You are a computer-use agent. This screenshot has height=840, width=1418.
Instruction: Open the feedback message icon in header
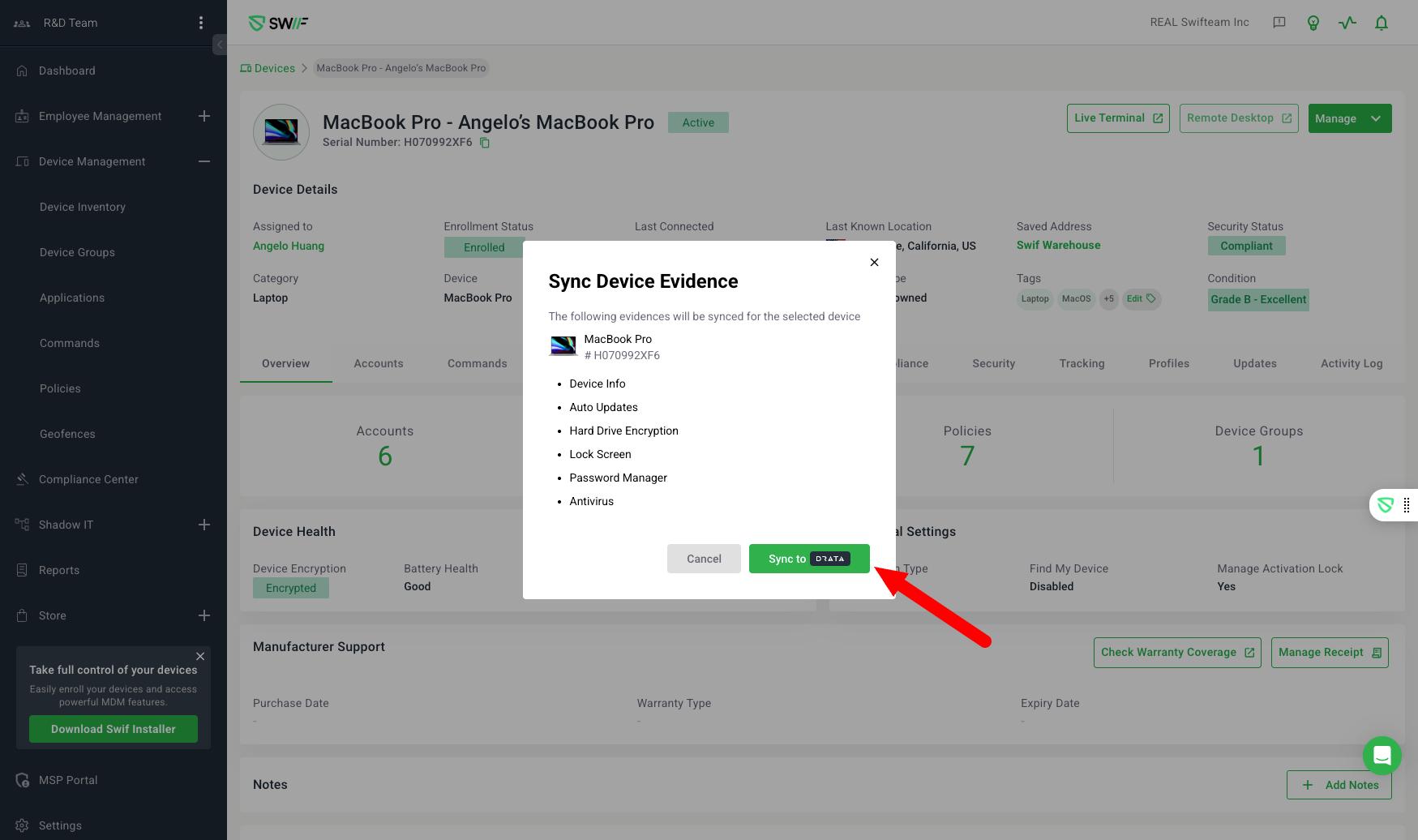(x=1279, y=23)
